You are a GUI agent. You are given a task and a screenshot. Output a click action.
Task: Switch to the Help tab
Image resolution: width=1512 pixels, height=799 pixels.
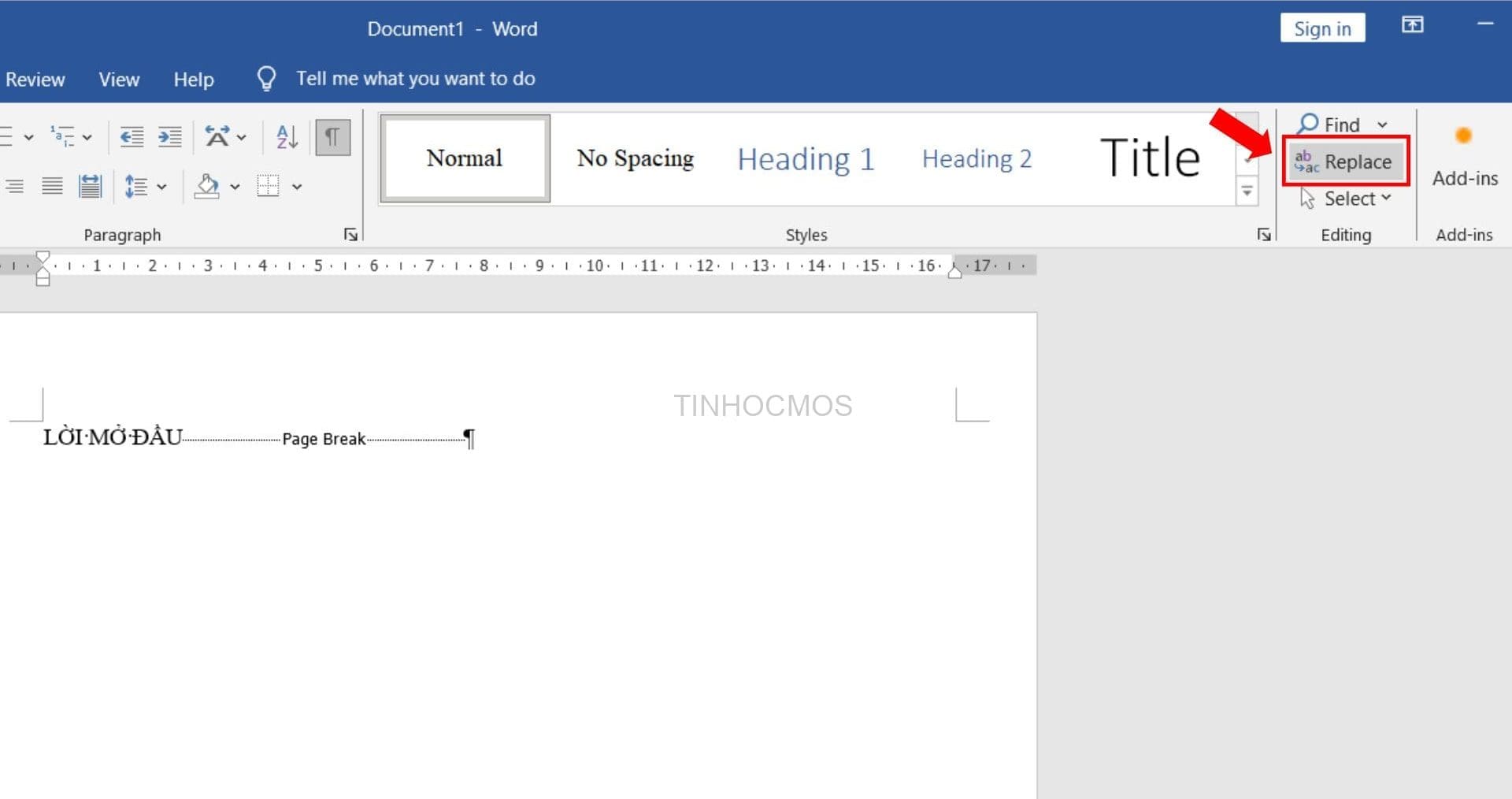[194, 80]
